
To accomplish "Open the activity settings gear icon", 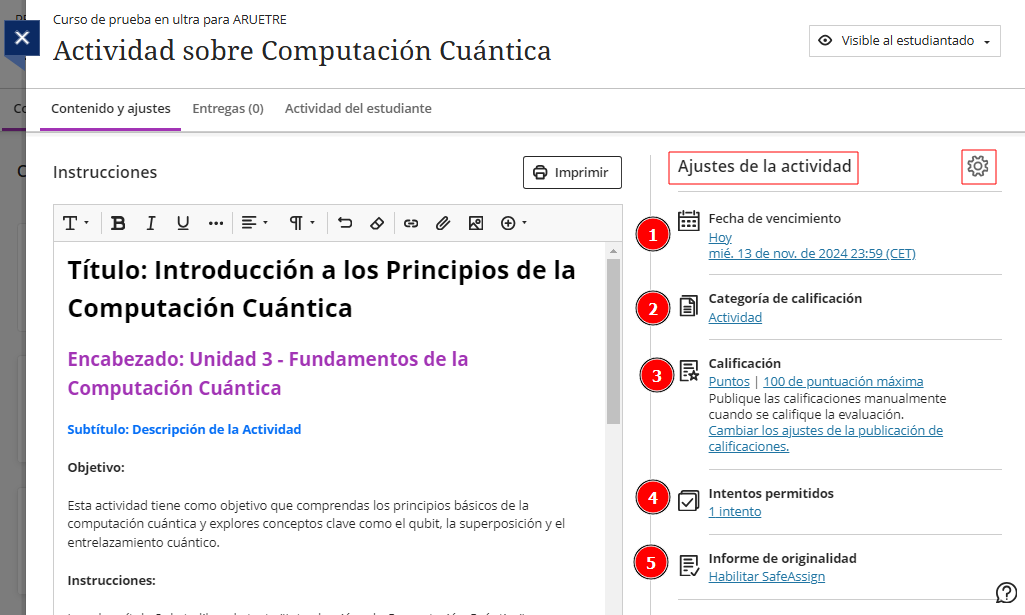I will tap(978, 166).
